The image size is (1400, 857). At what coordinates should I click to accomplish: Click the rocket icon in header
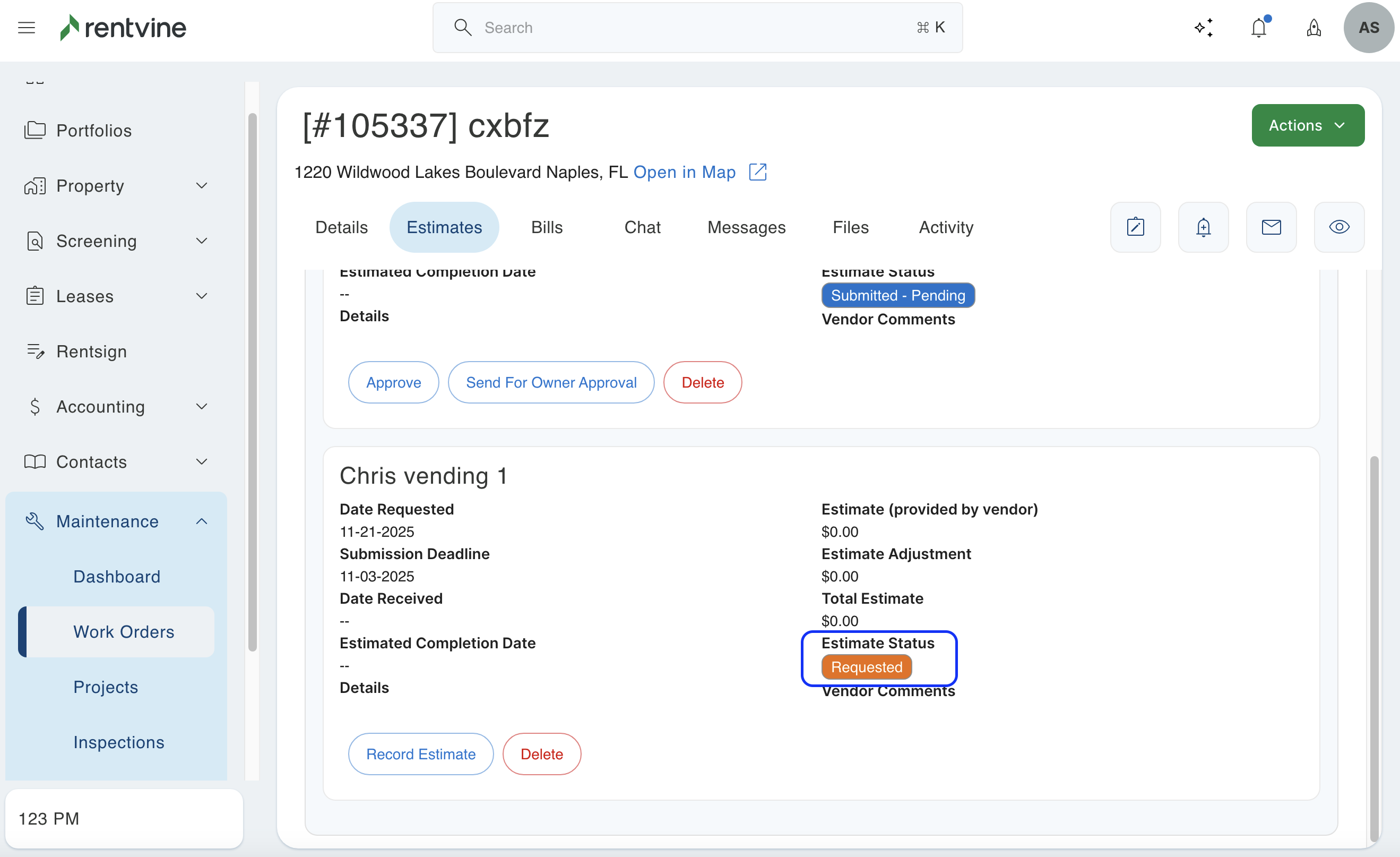tap(1313, 27)
